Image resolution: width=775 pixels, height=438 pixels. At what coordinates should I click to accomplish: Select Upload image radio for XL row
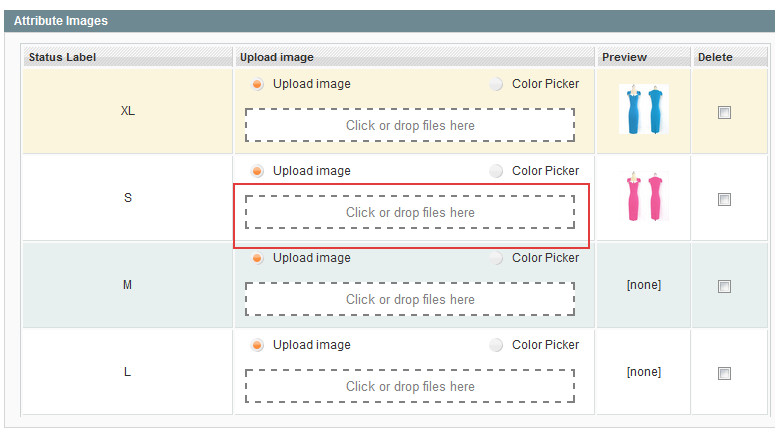click(257, 84)
